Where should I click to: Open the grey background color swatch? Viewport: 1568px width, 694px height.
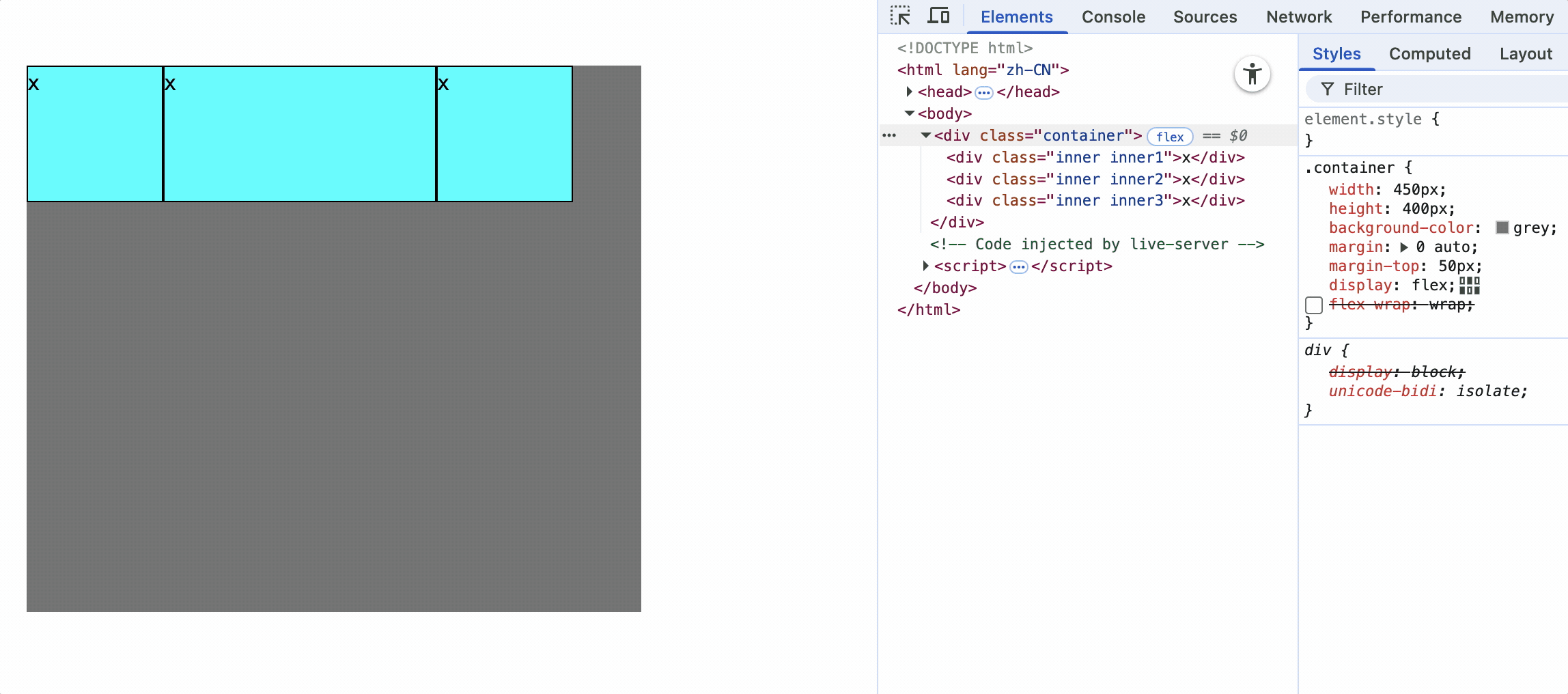[x=1502, y=227]
